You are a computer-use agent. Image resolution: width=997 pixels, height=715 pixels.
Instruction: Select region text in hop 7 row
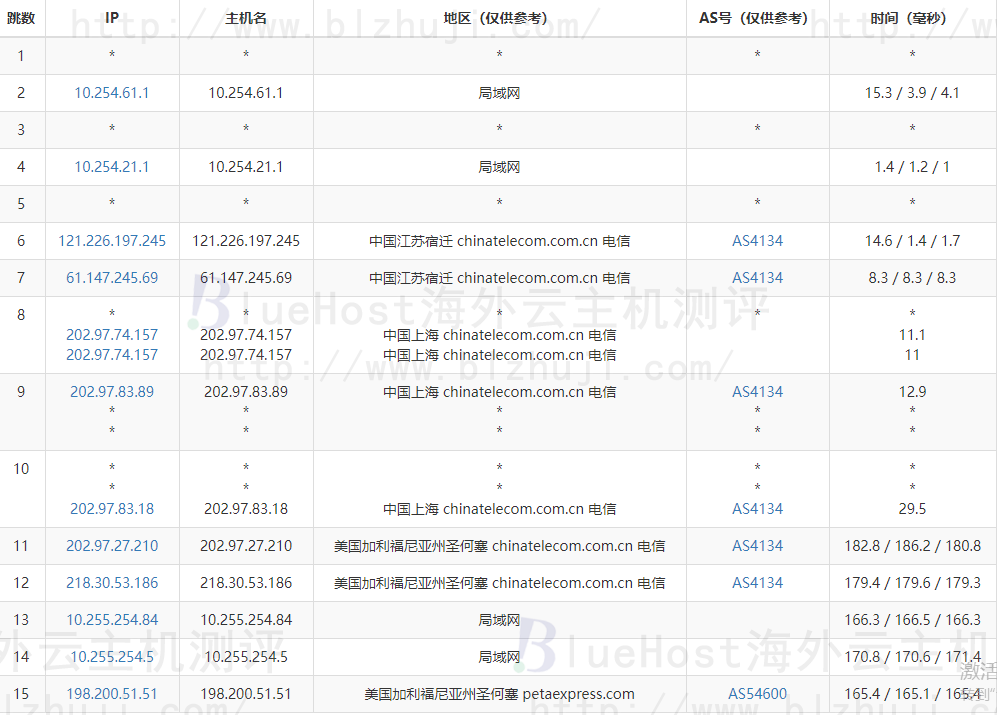point(499,277)
